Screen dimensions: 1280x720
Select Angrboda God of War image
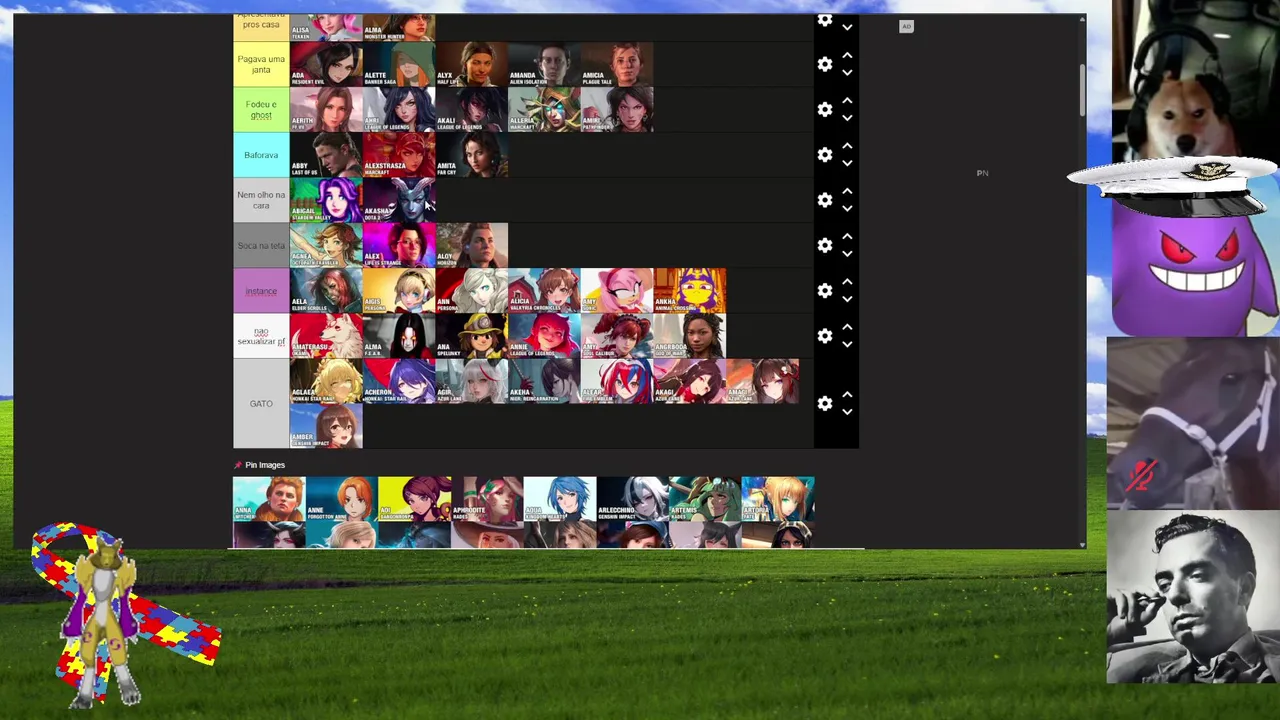click(689, 336)
